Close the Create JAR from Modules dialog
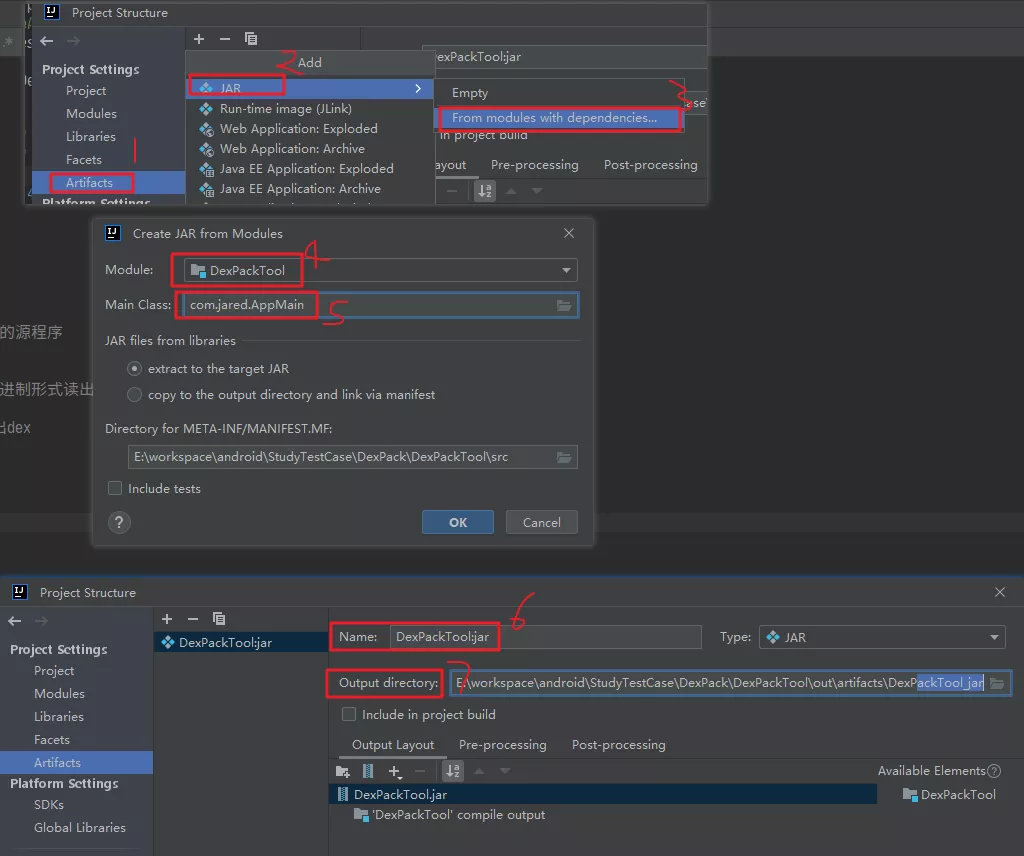Viewport: 1024px width, 856px height. tap(569, 233)
